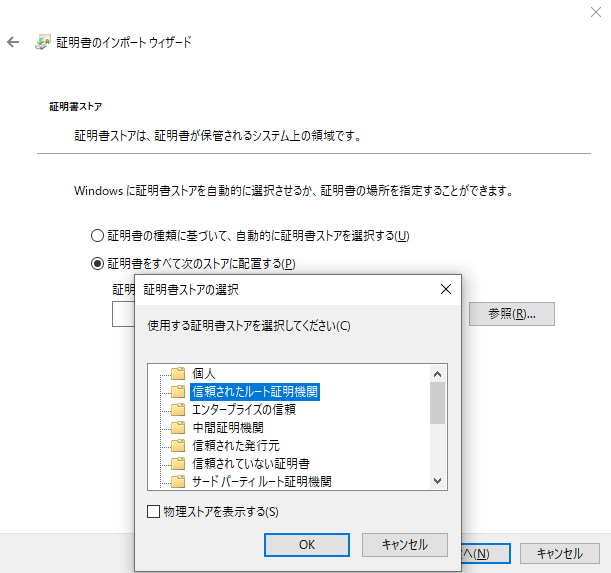
Task: Click the folder icon next to 中間証明機関
Action: click(x=178, y=428)
